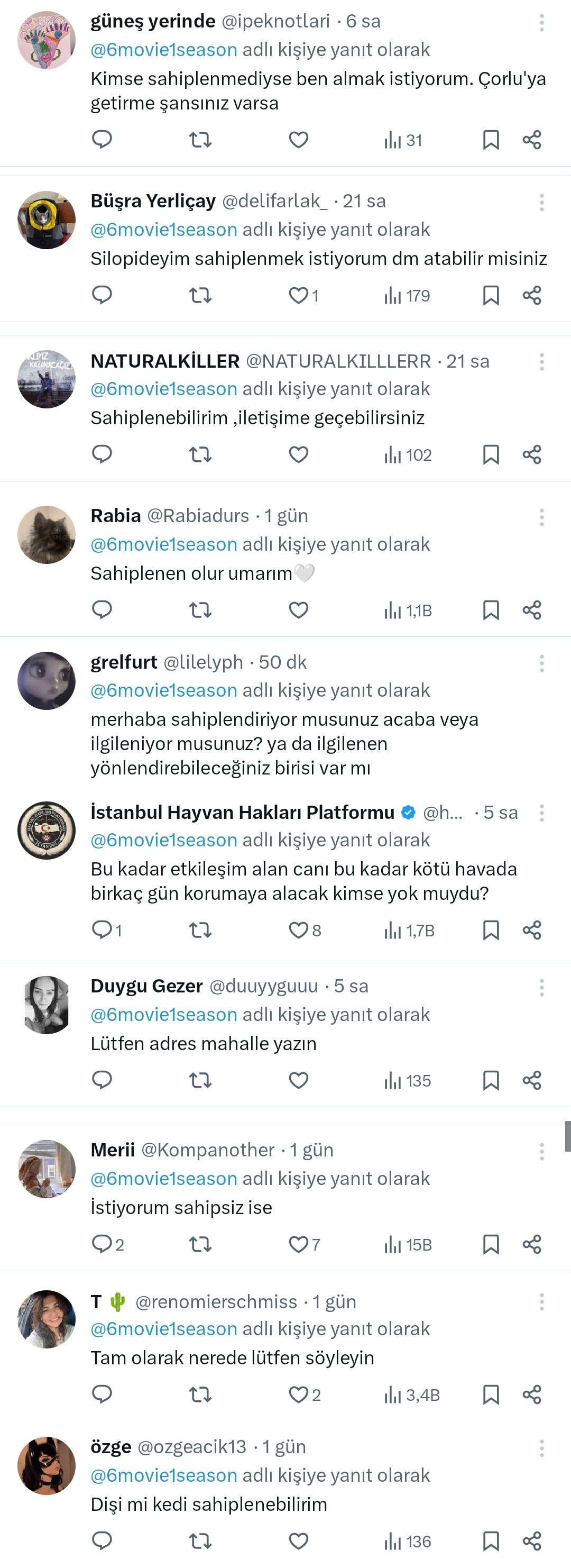The image size is (571, 1568).
Task: Click the reply icon under NATURALKİLLER's tweet
Action: [x=102, y=454]
